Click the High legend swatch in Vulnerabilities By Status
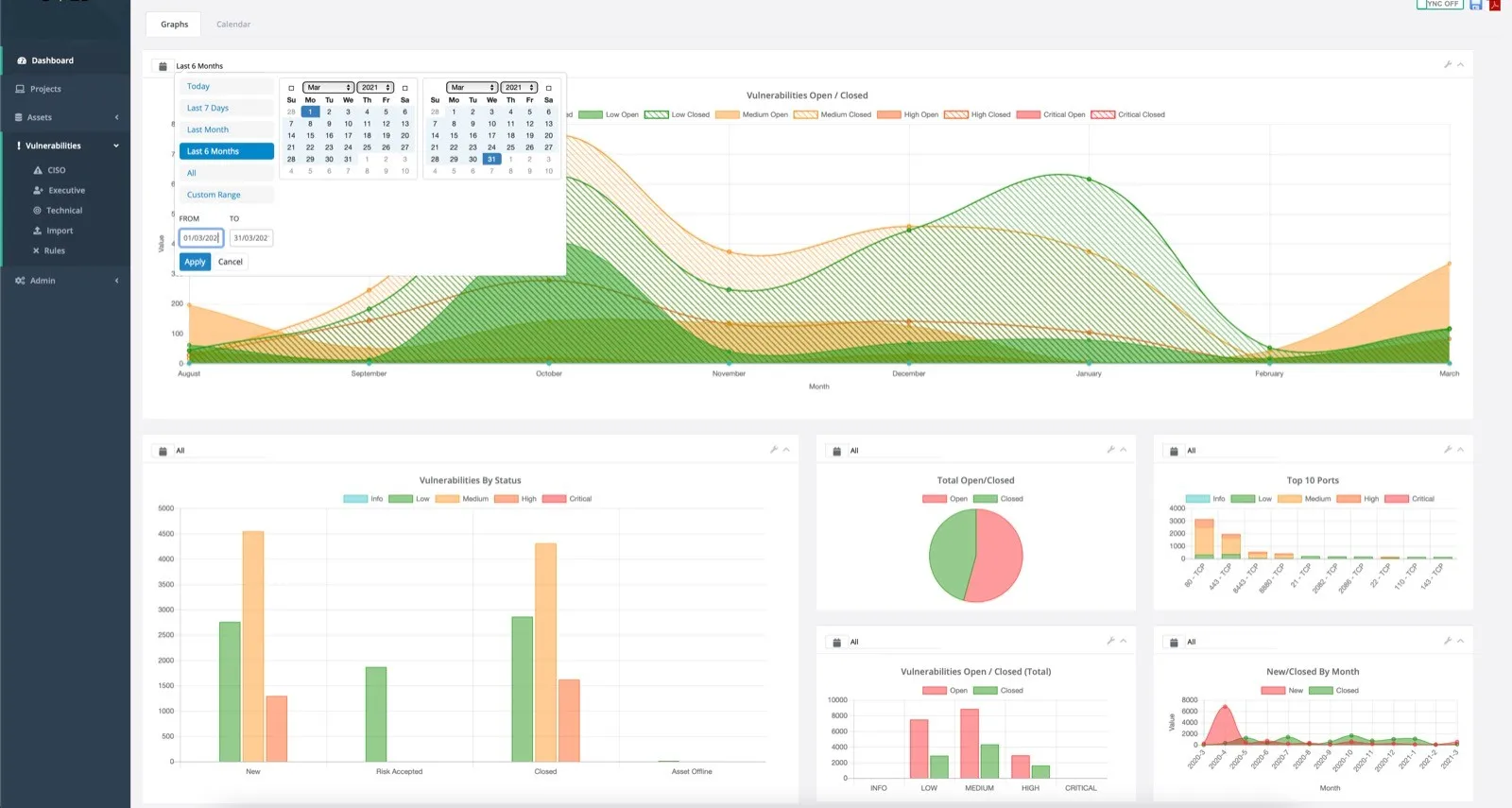 [x=506, y=499]
